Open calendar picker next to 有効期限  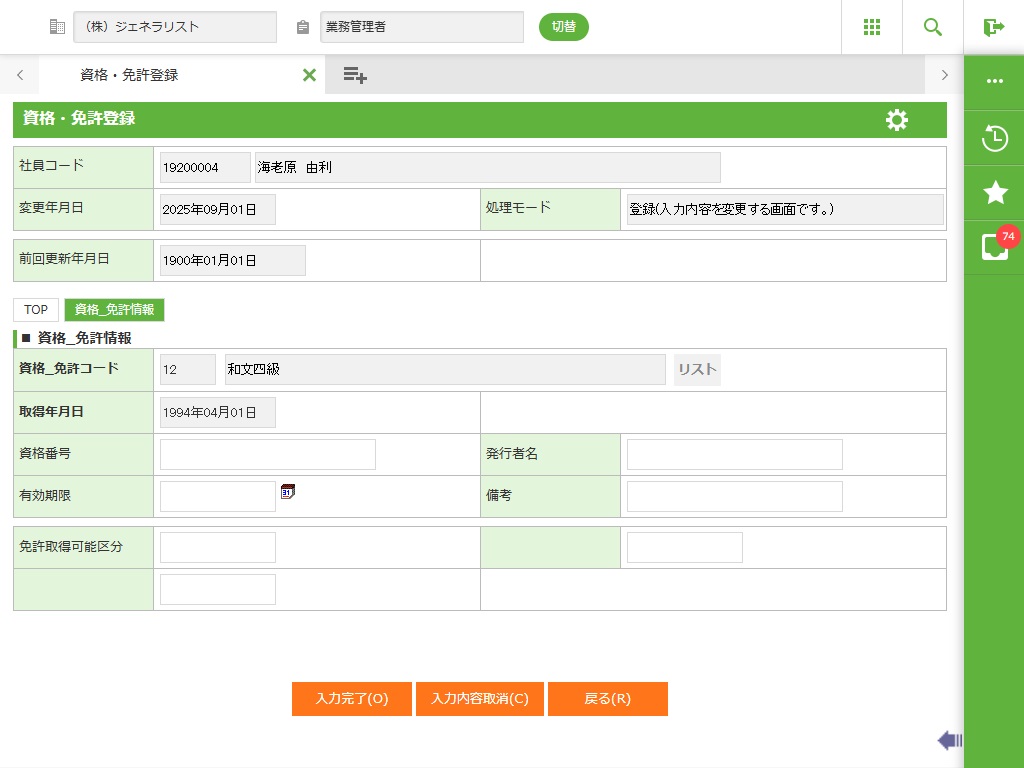click(288, 491)
